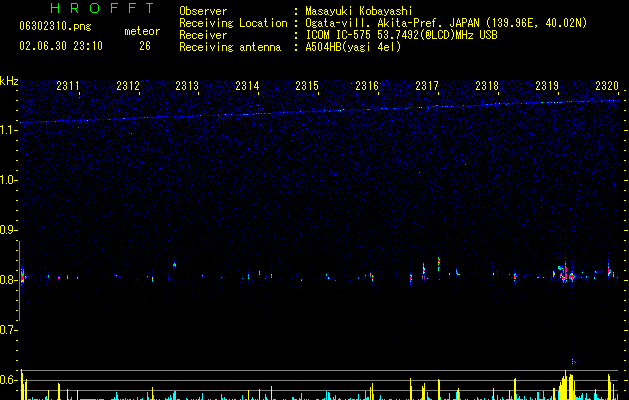
Task: Select the file name 06302310.png
Action: pos(55,27)
